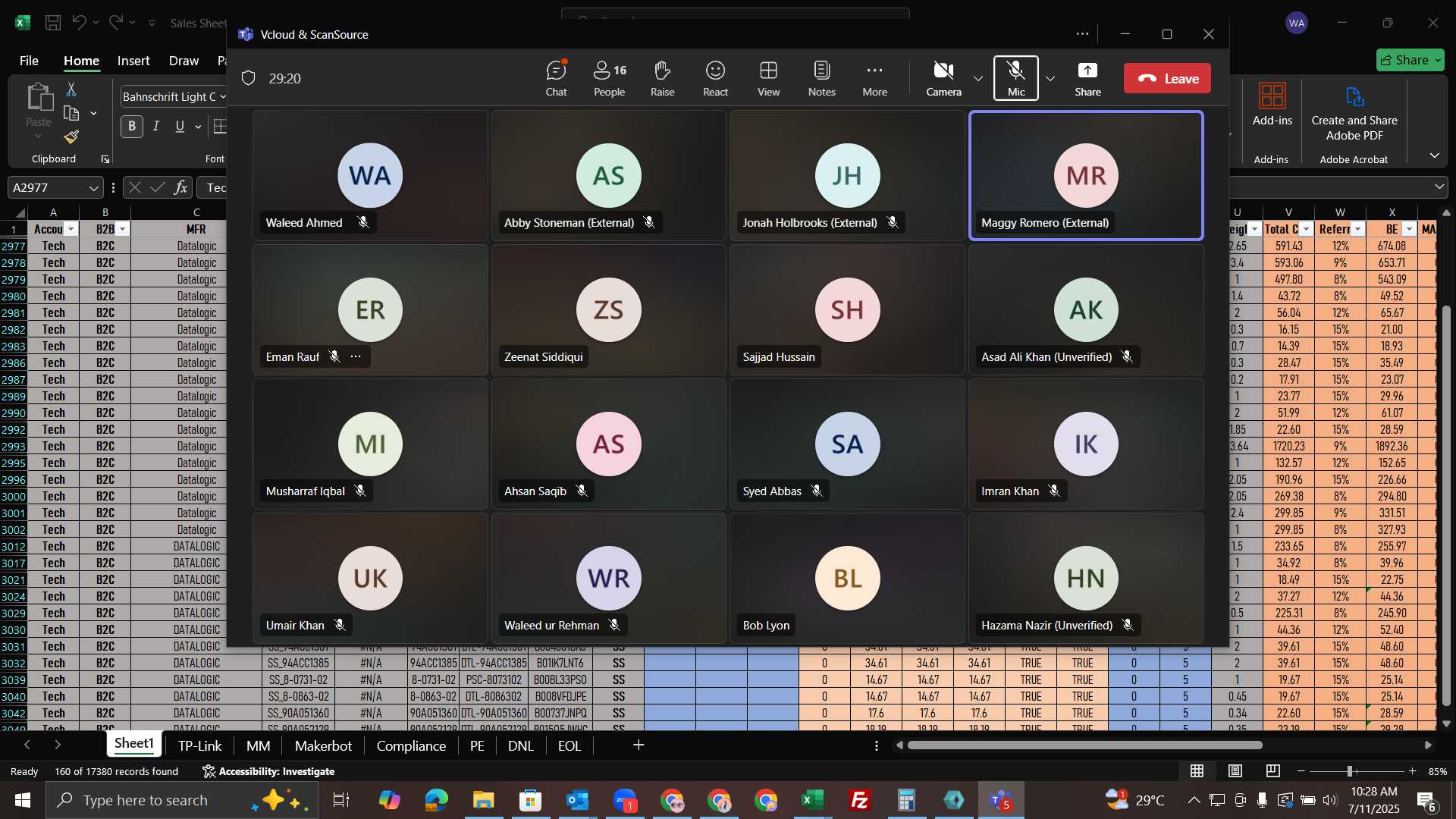Click the meeting shield security icon
The image size is (1456, 819).
(x=248, y=78)
